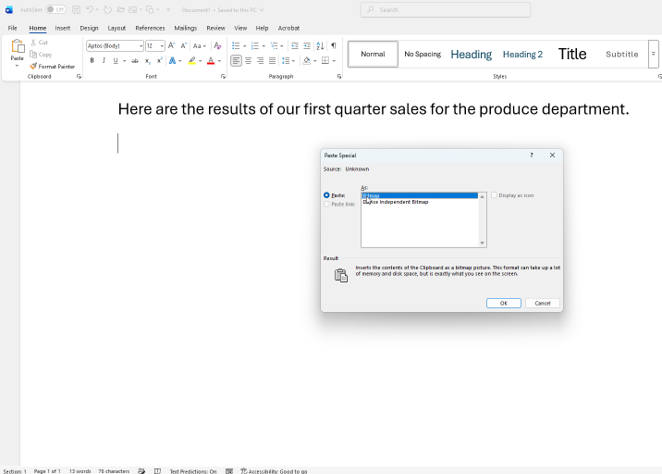Screen dimensions: 662x474
Task: Click the Save icon in title bar
Action: coord(76,9)
